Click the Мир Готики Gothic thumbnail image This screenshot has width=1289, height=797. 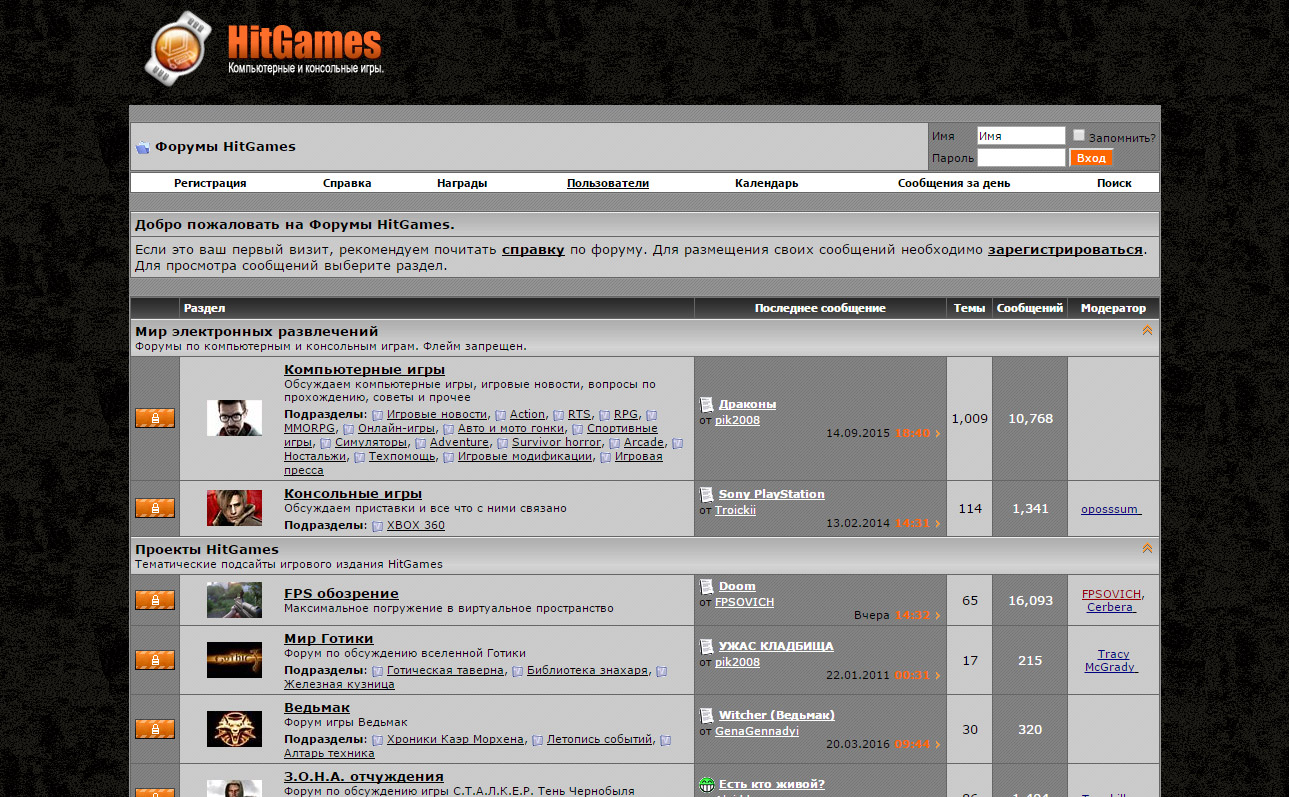[234, 660]
